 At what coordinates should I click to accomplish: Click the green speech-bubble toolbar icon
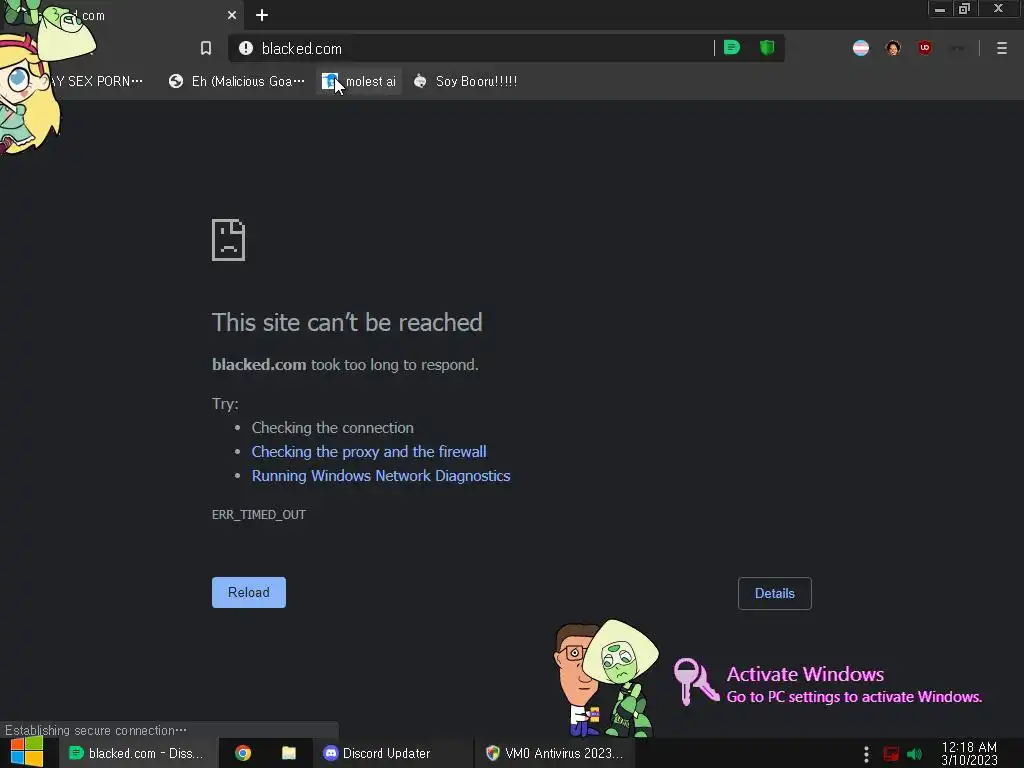732,48
